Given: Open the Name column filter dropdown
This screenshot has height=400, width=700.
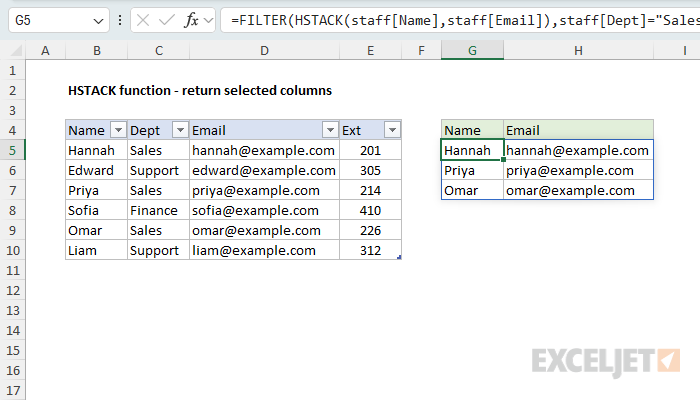Looking at the screenshot, I should coord(118,130).
